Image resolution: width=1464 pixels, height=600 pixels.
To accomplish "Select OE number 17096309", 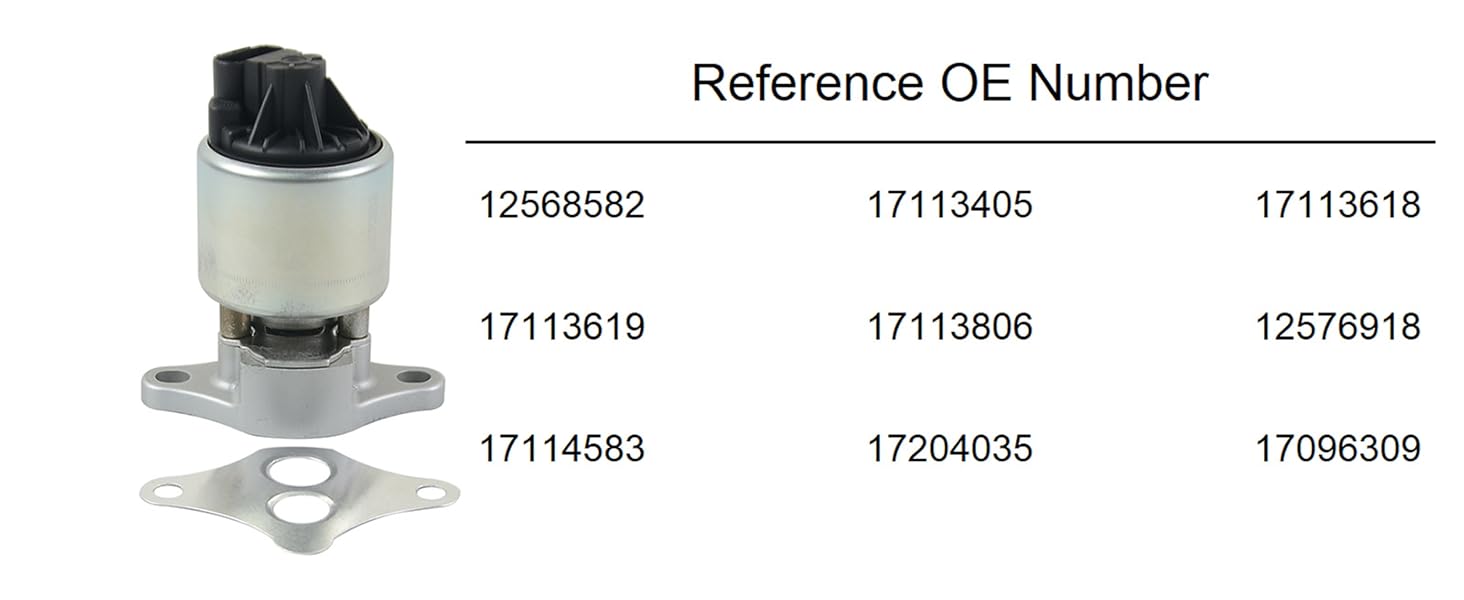I will [1337, 448].
